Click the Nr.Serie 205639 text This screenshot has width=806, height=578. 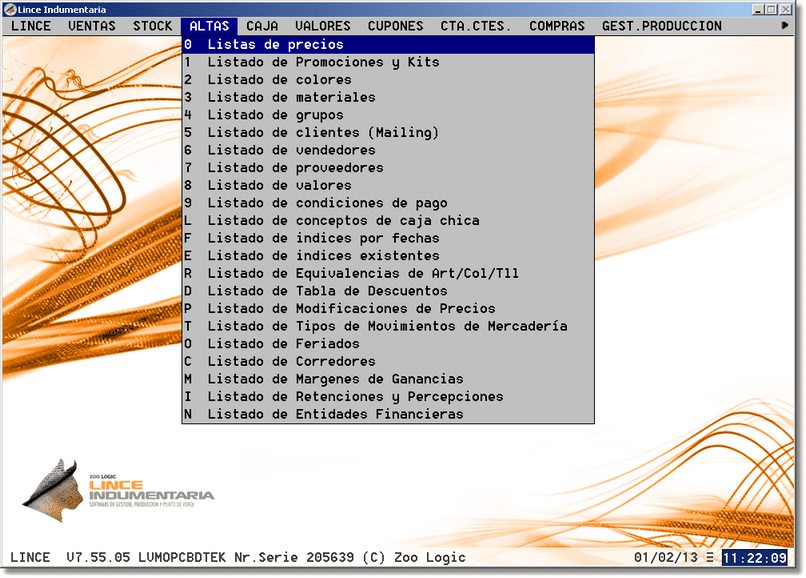coord(294,558)
